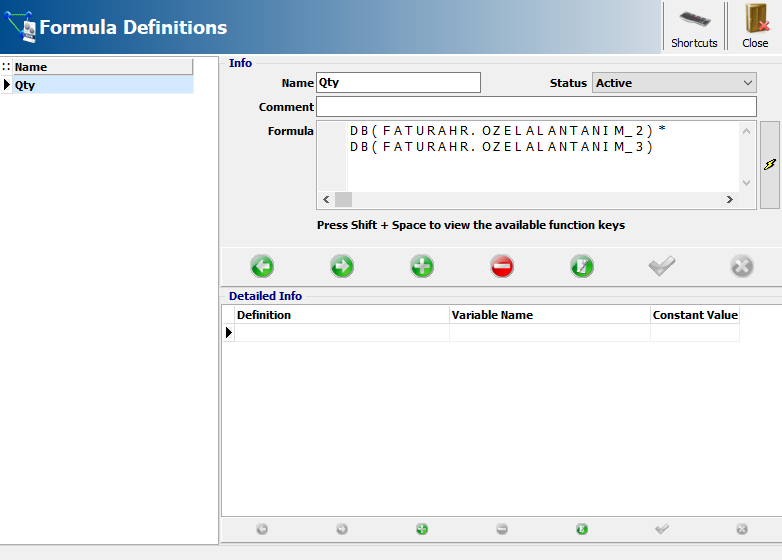Click the Variable Name column header

point(550,315)
